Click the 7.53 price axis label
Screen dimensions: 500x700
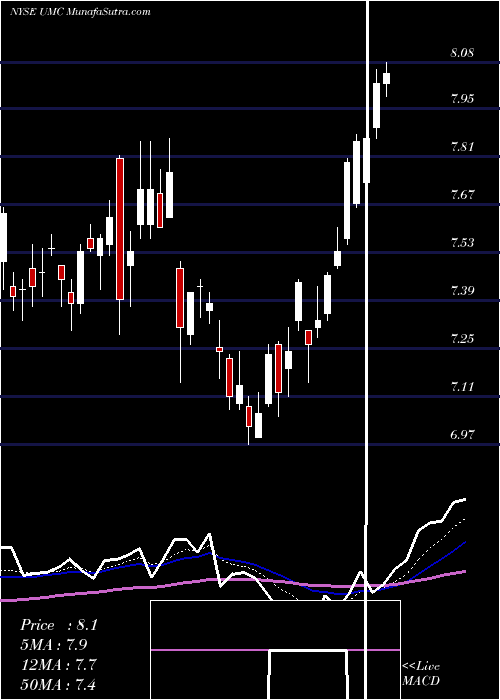tap(462, 243)
